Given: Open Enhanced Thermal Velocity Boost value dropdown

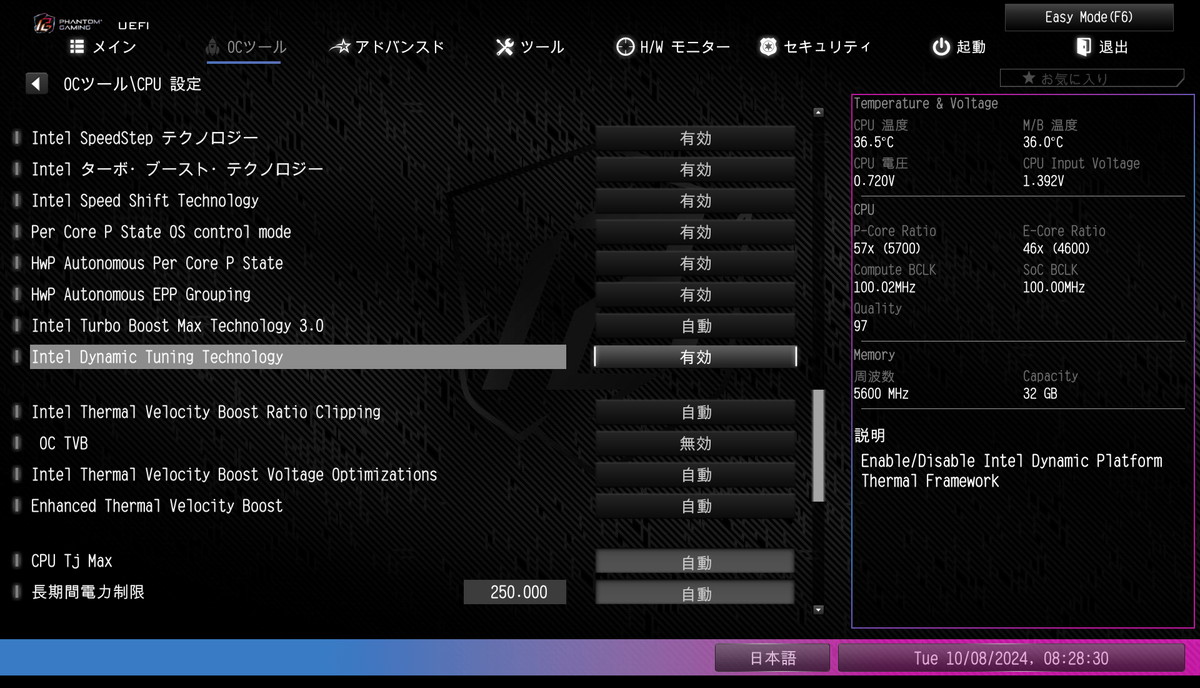Looking at the screenshot, I should tap(696, 506).
